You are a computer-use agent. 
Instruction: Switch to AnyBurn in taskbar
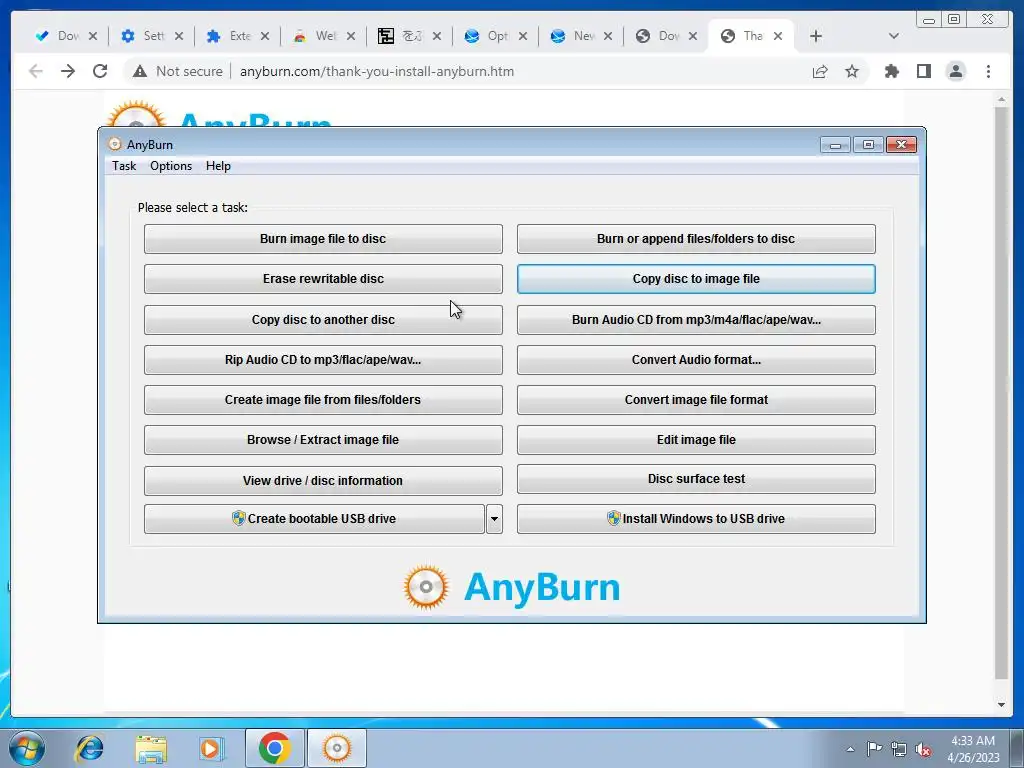point(337,748)
